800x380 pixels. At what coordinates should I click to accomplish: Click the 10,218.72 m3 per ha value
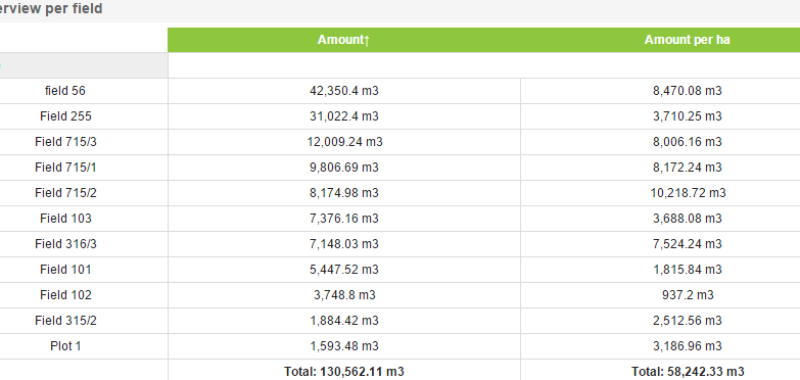click(x=687, y=193)
